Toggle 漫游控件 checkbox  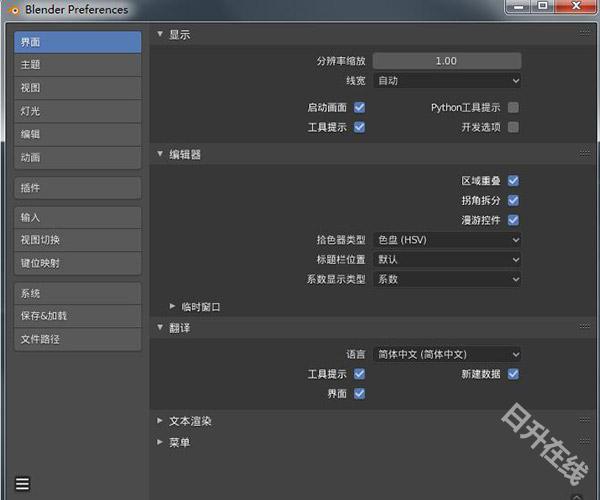[x=513, y=220]
